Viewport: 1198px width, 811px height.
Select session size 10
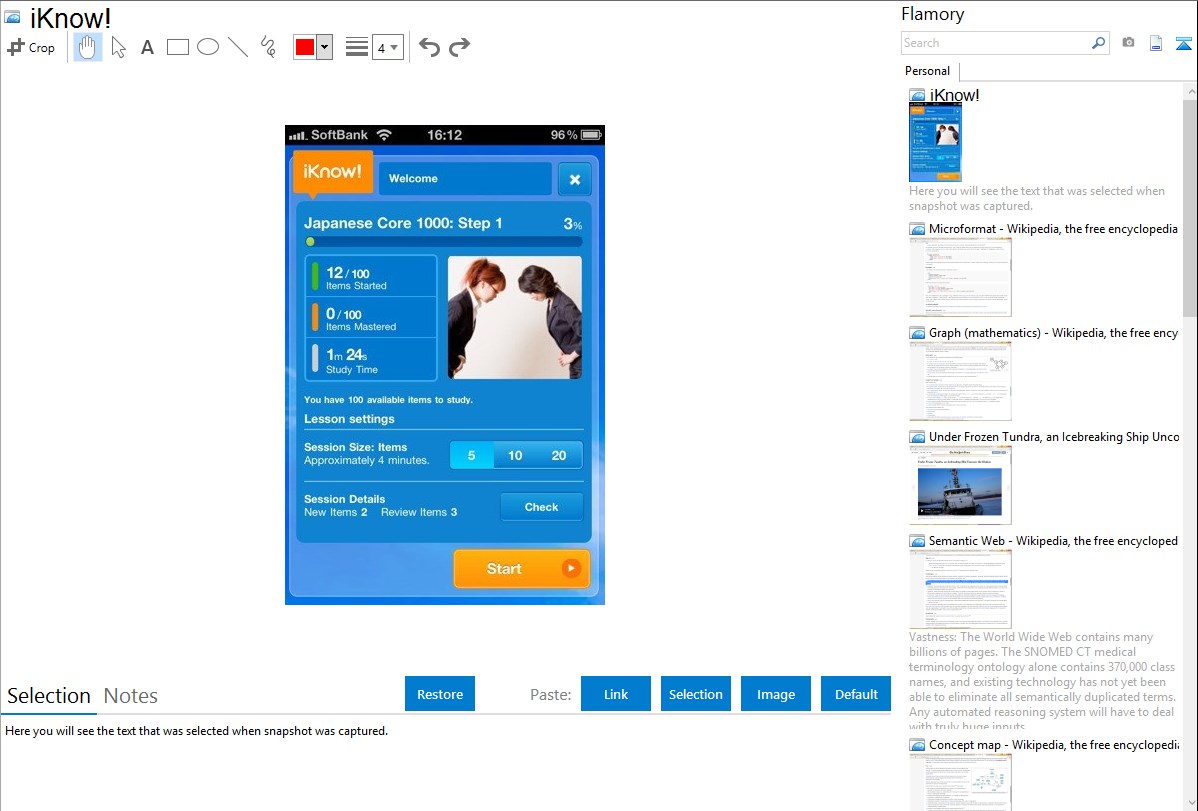point(515,456)
